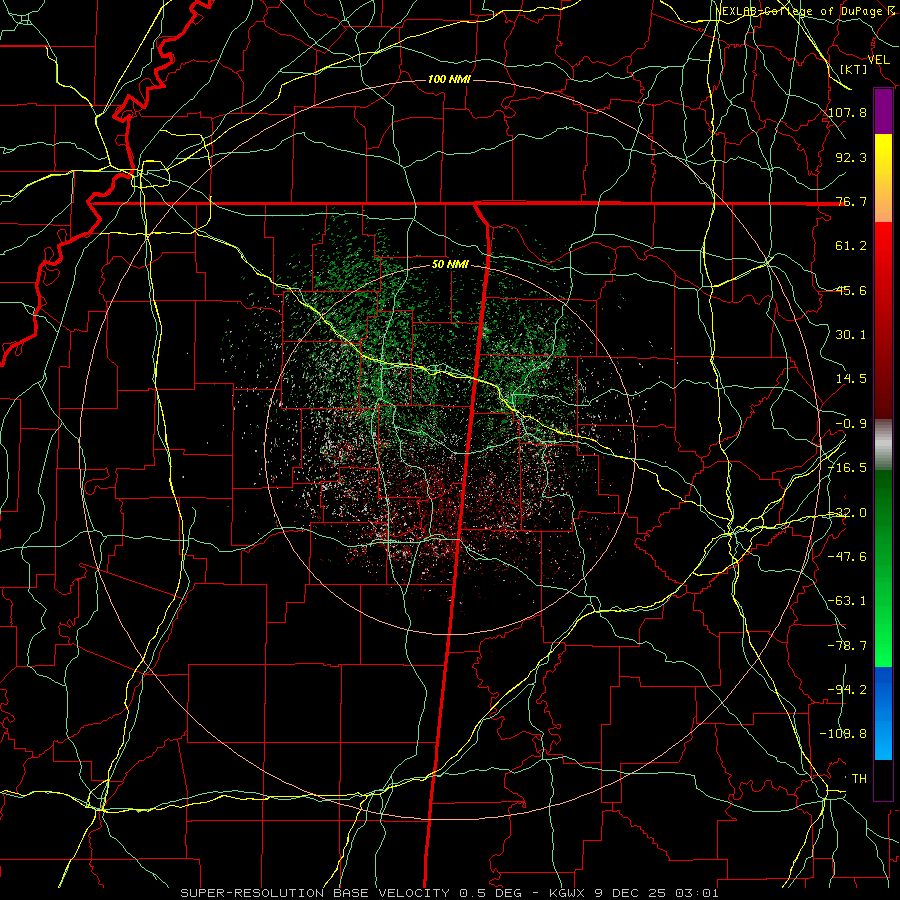This screenshot has height=900, width=900.
Task: Click the 61.2 scale value
Action: tap(851, 246)
